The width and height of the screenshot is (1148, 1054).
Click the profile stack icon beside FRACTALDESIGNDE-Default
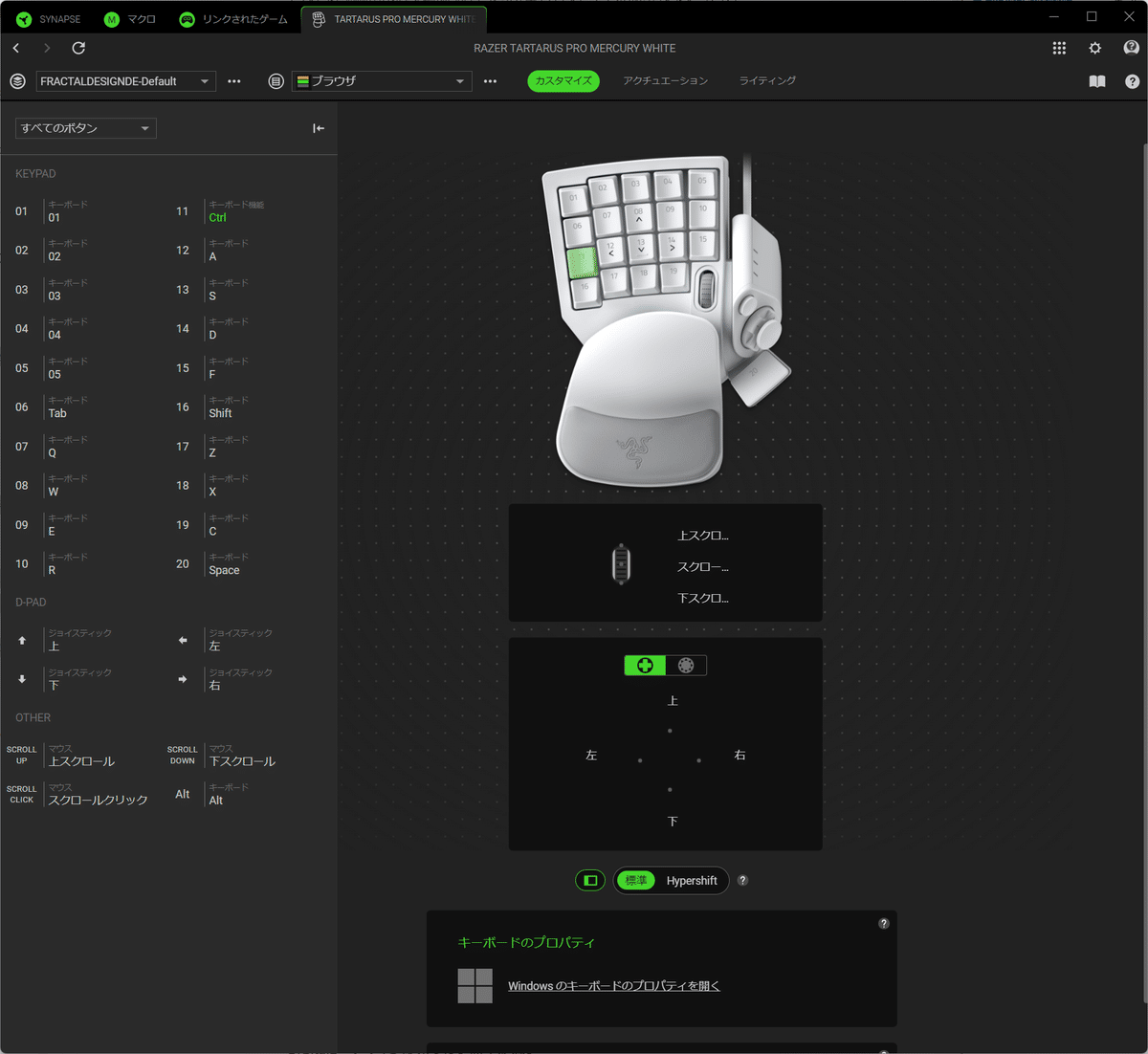click(17, 81)
